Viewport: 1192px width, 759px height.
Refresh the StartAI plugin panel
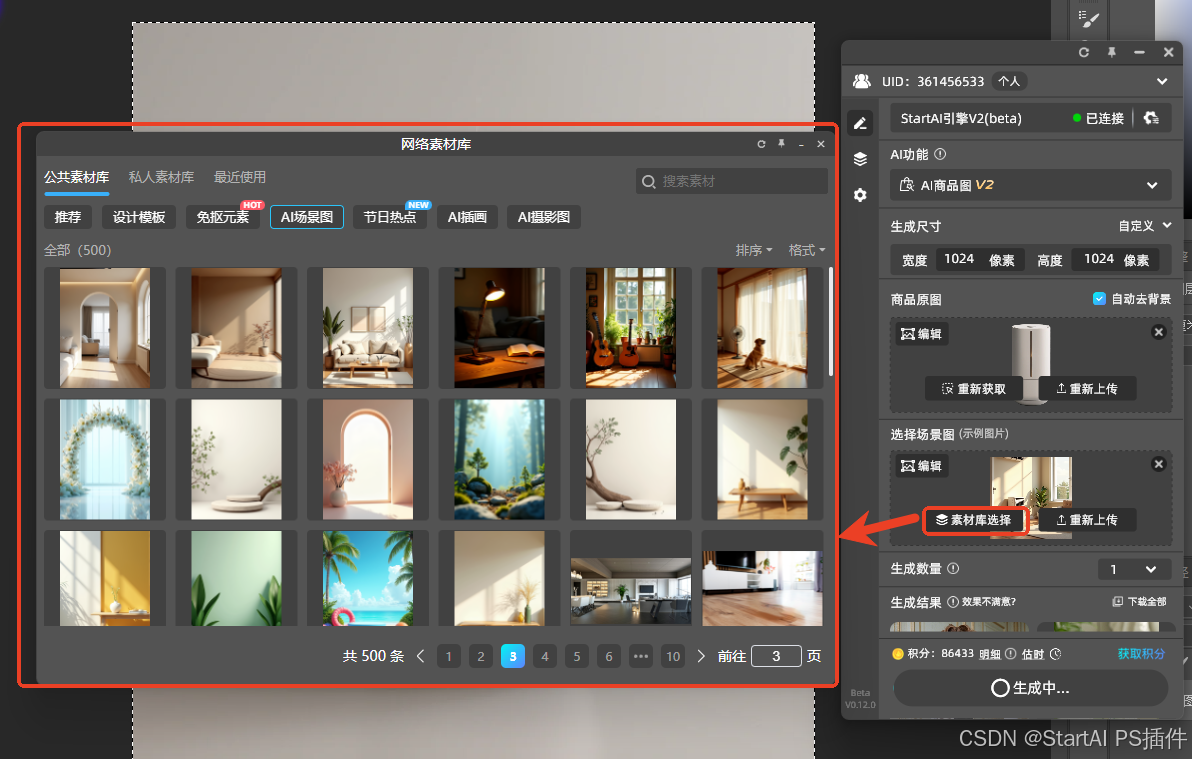point(1083,52)
